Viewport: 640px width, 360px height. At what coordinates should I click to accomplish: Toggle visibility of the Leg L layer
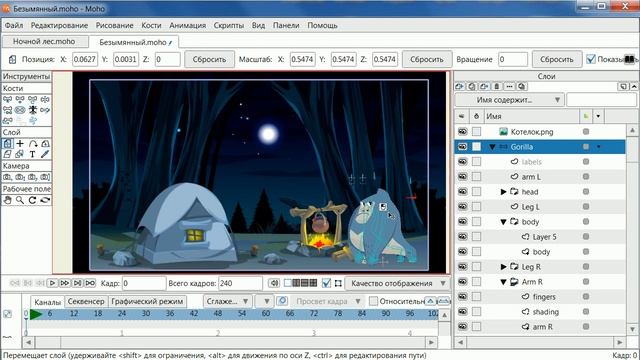point(462,207)
